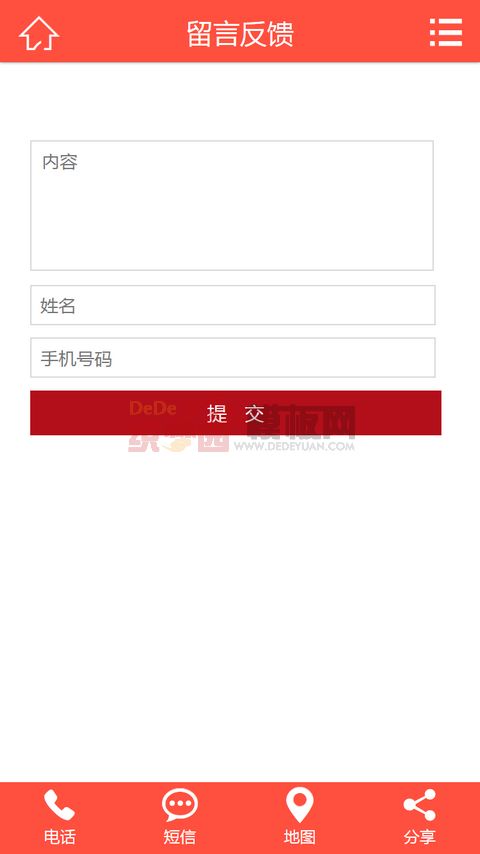Tap the SMS speech bubble icon
The image size is (480, 854).
point(180,805)
